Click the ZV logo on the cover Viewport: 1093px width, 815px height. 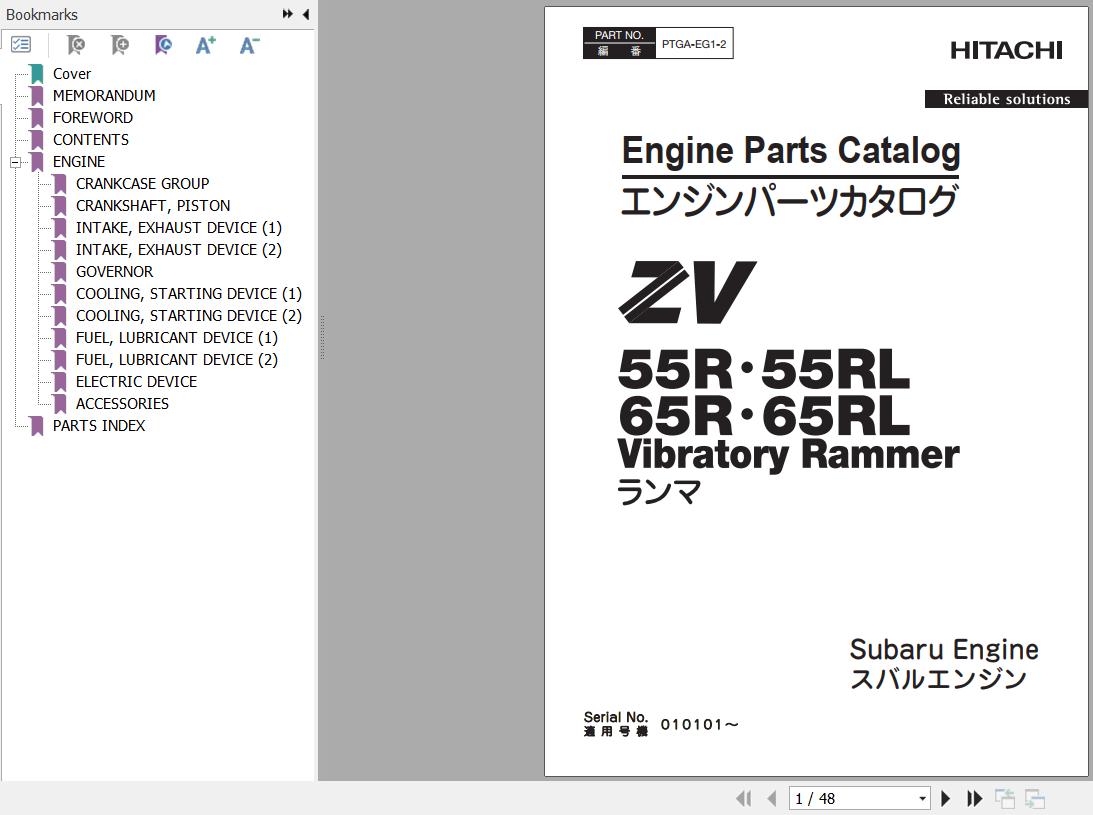click(687, 292)
